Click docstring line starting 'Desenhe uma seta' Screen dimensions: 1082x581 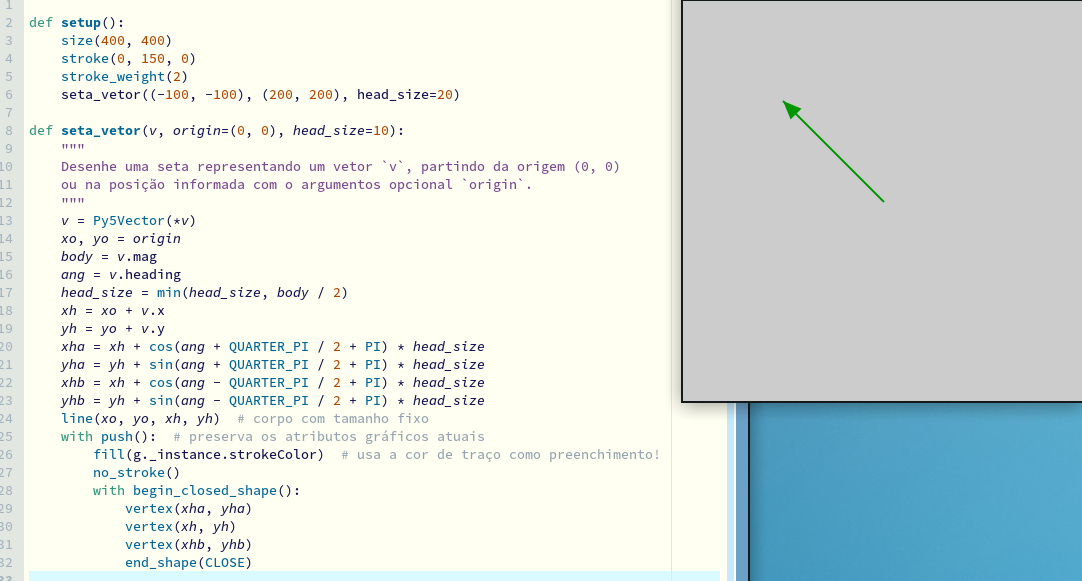tap(340, 166)
